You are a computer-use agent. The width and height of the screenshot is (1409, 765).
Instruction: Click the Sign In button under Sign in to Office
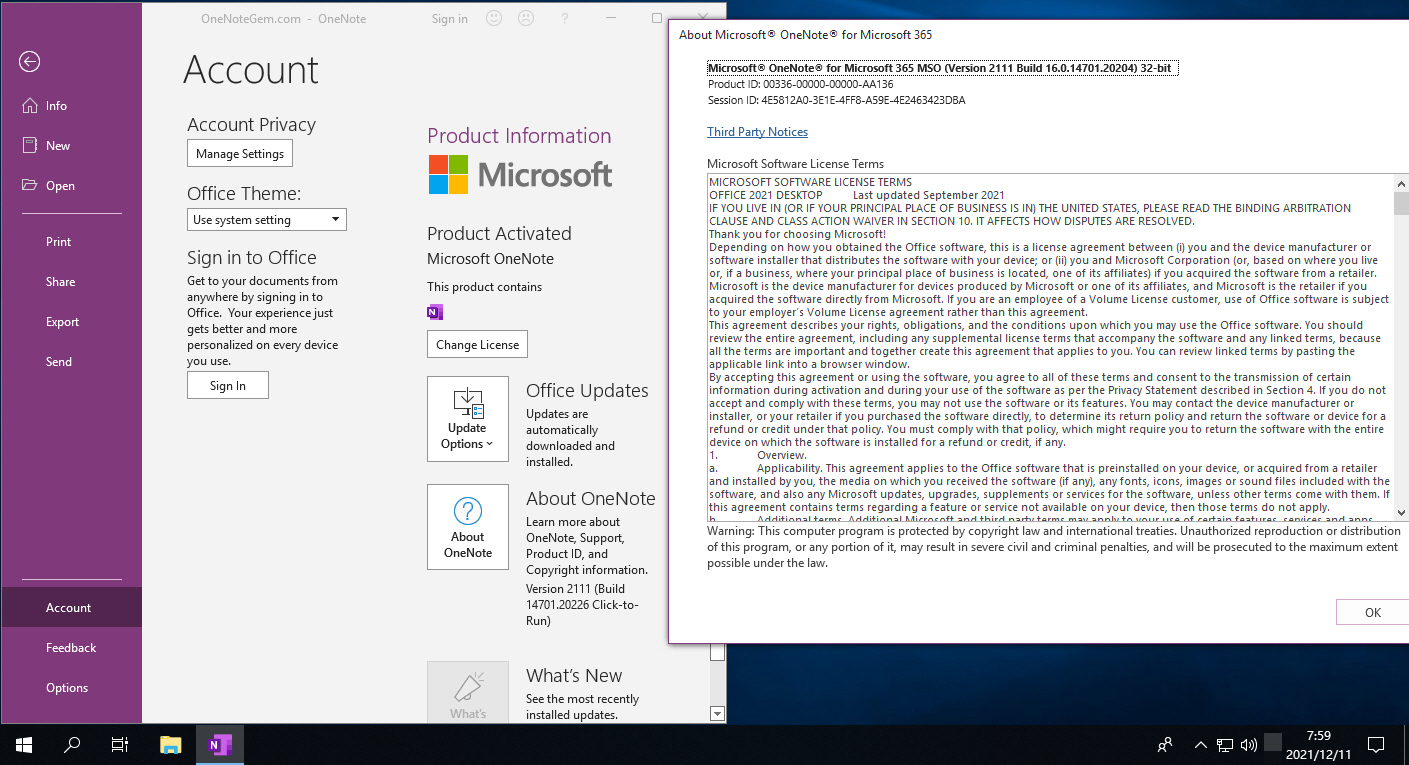(x=228, y=385)
